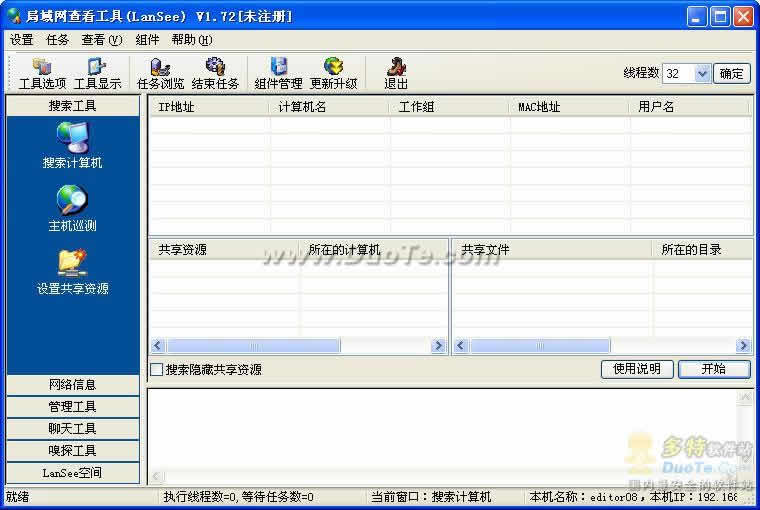The height and width of the screenshot is (510, 760).
Task: Click 所在的目录 column header
Action: (702, 250)
